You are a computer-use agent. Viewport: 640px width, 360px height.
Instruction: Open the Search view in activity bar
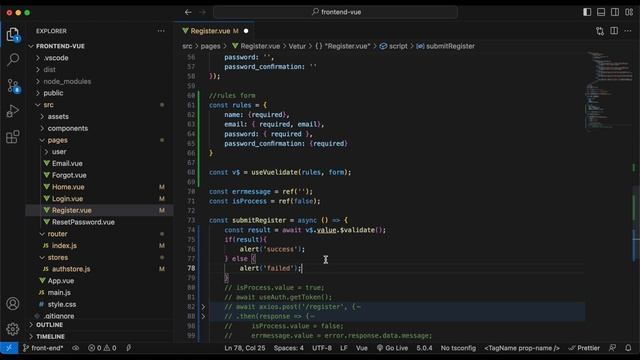[x=13, y=60]
